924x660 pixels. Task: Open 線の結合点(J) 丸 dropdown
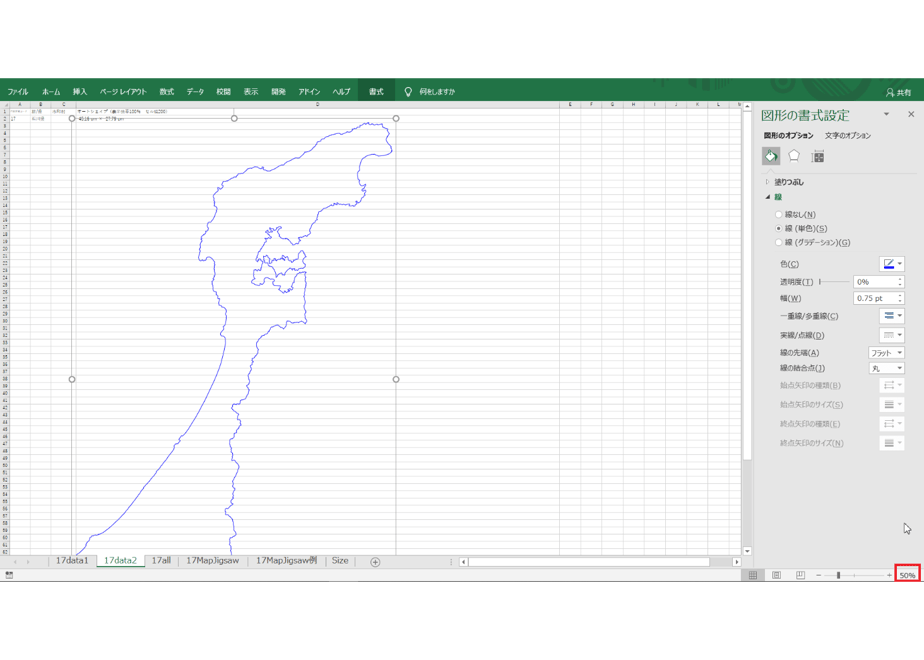886,368
